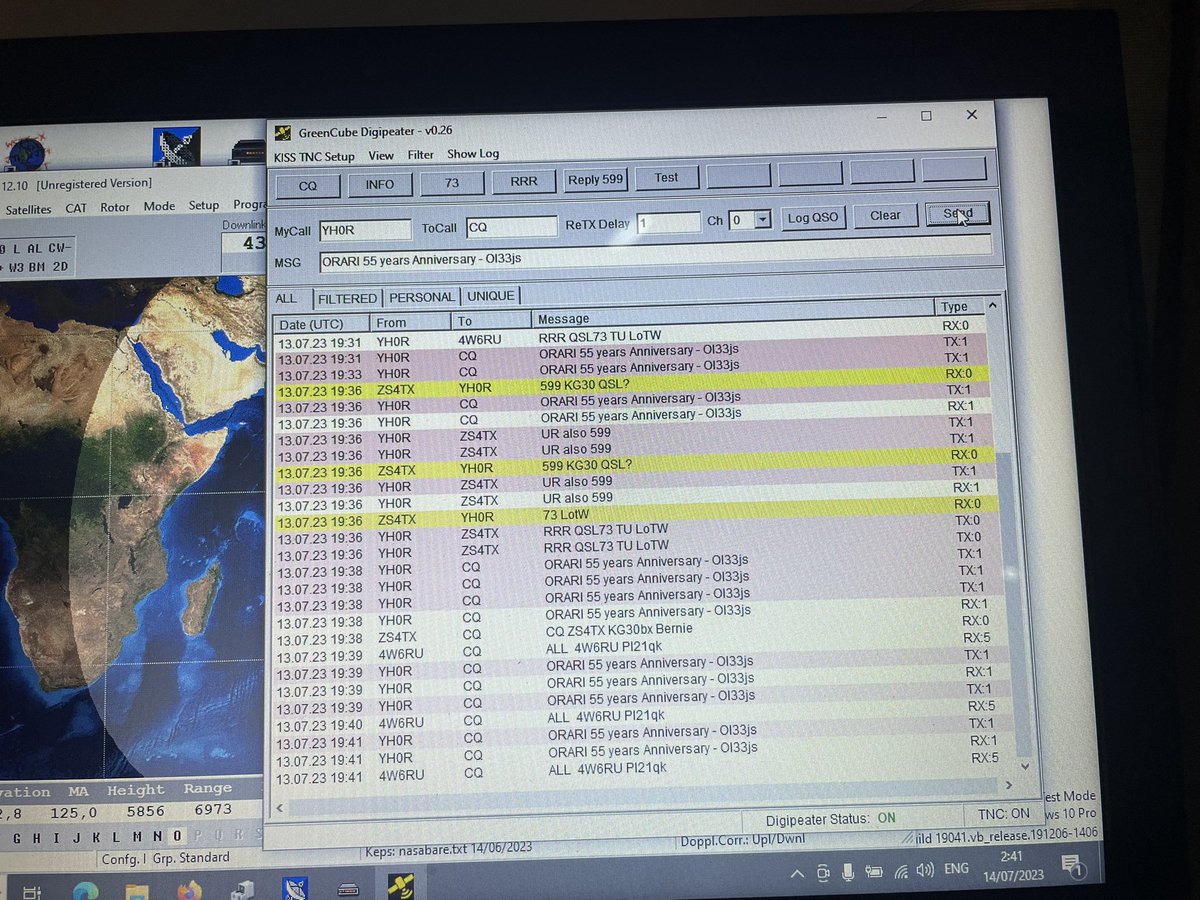The image size is (1200, 900).
Task: Switch to the UNIQUE tab
Action: pyautogui.click(x=491, y=296)
